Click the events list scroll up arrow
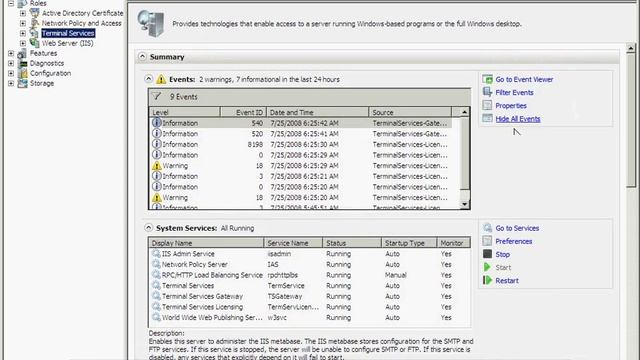Viewport: 640px width, 360px height. tap(464, 112)
